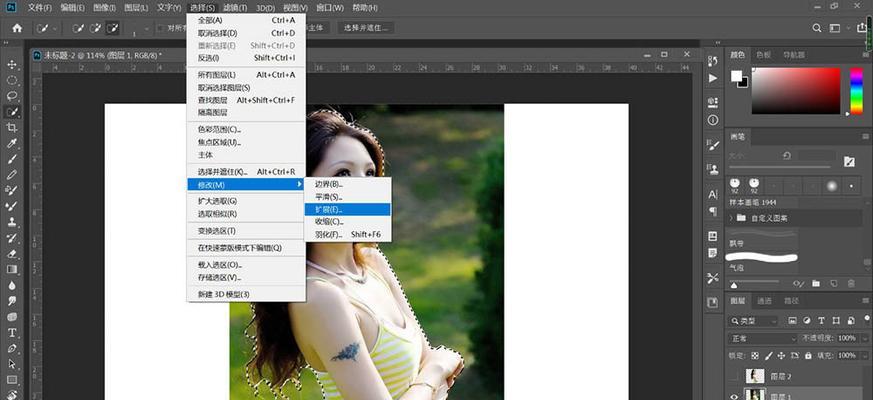Screen dimensions: 873x400
Task: Toggle lock position icon
Action: [781, 355]
